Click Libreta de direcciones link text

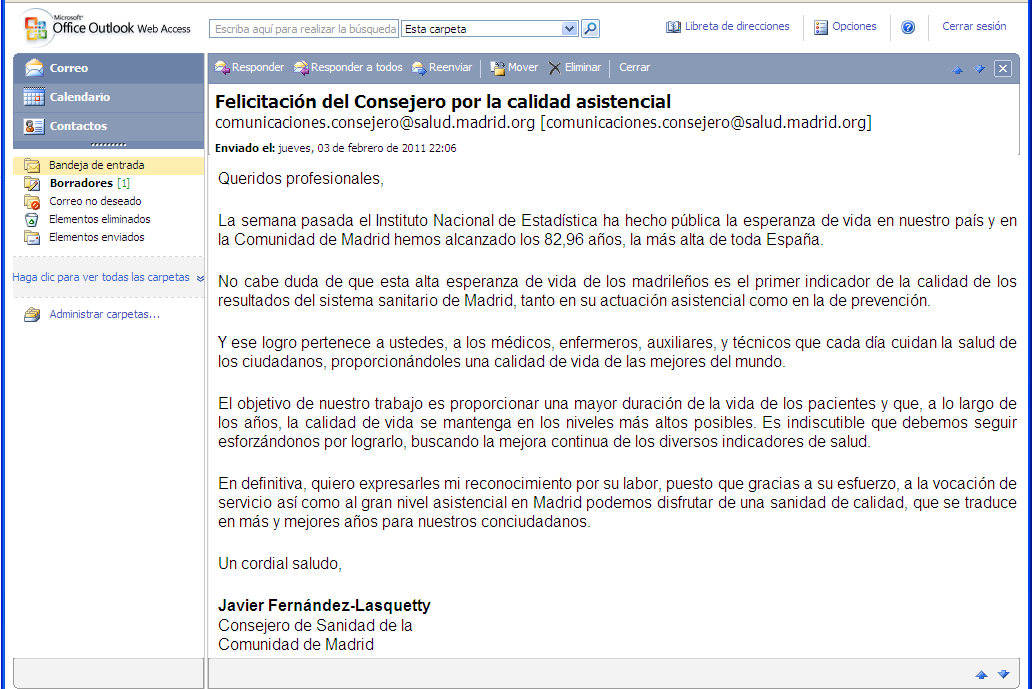tap(736, 26)
